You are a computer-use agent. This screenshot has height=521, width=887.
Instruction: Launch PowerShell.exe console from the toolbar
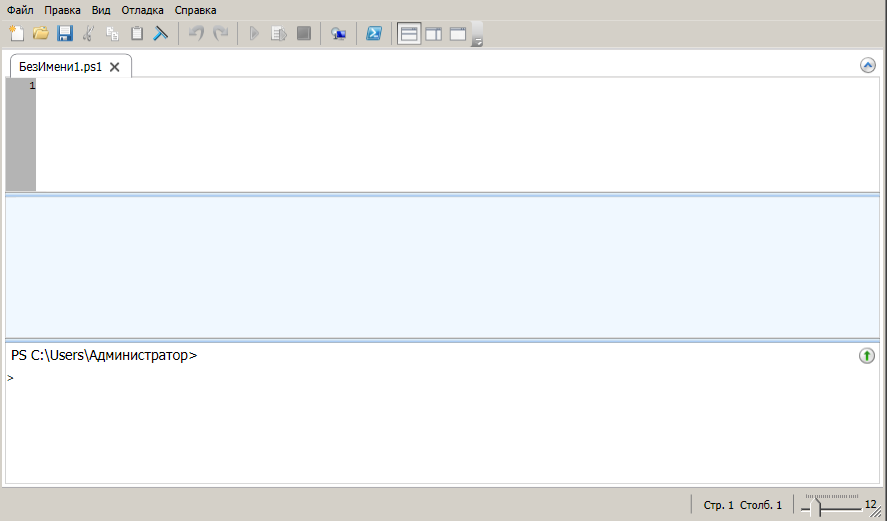[373, 33]
